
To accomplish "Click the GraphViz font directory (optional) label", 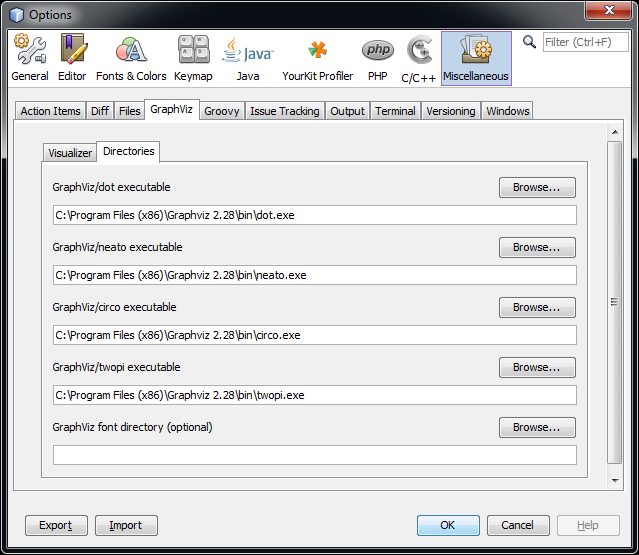I will tap(132, 427).
